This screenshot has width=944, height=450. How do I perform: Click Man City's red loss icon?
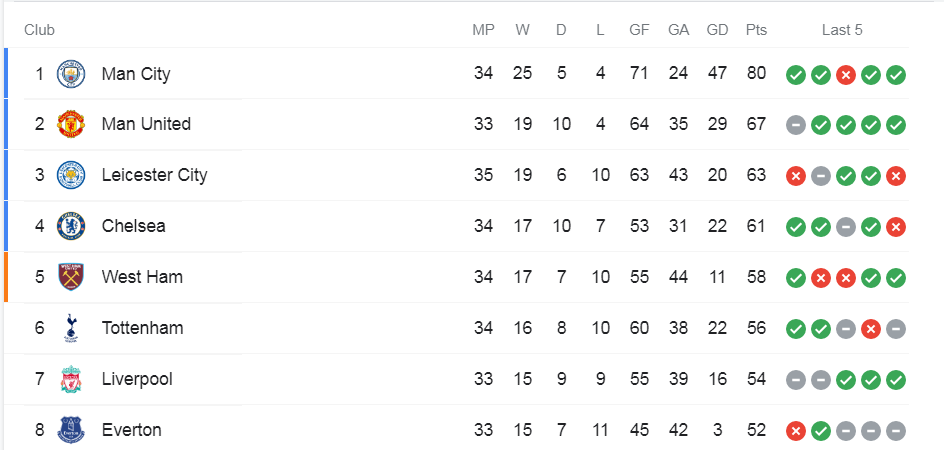(x=846, y=74)
